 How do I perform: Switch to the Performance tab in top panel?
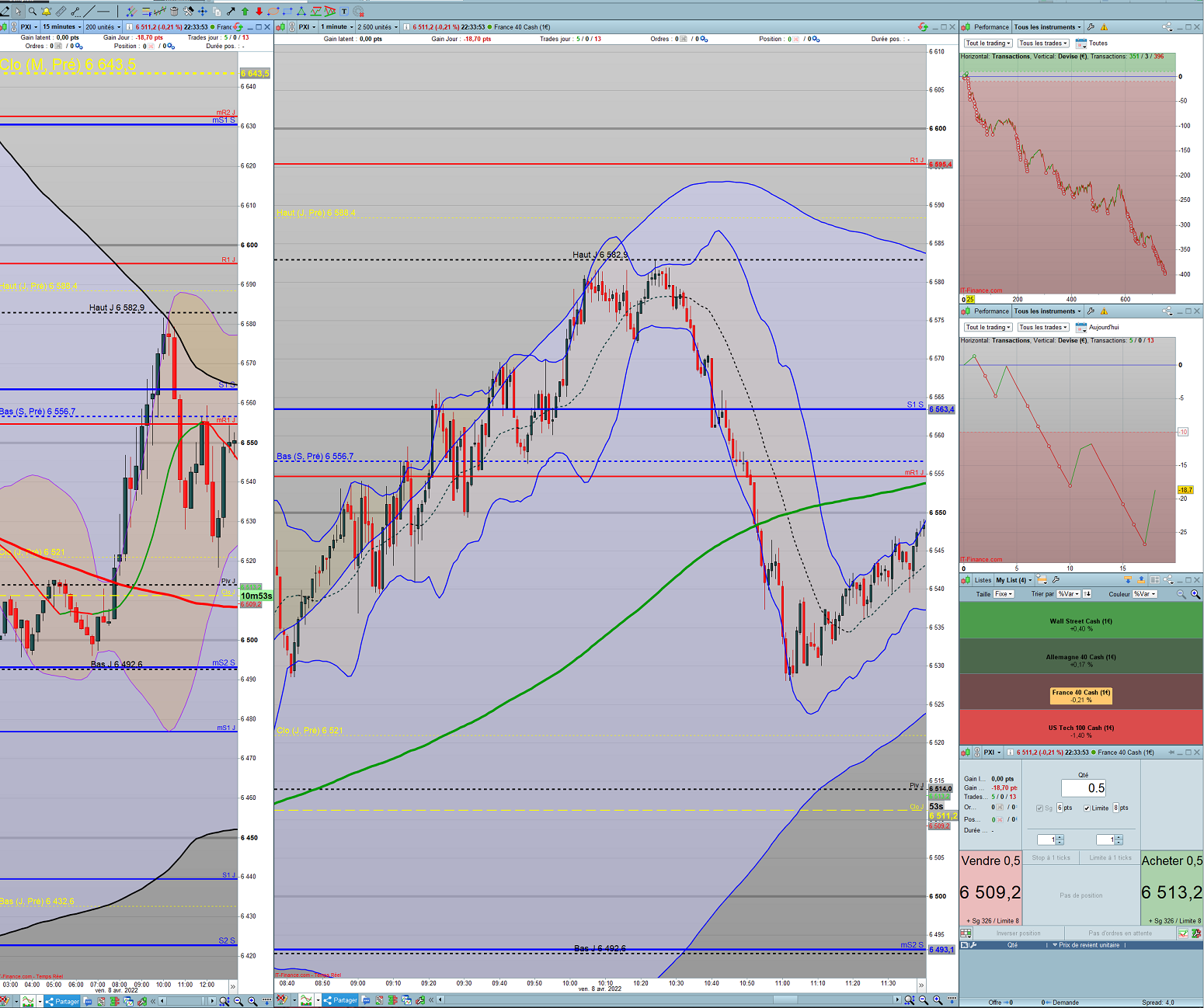(x=991, y=27)
